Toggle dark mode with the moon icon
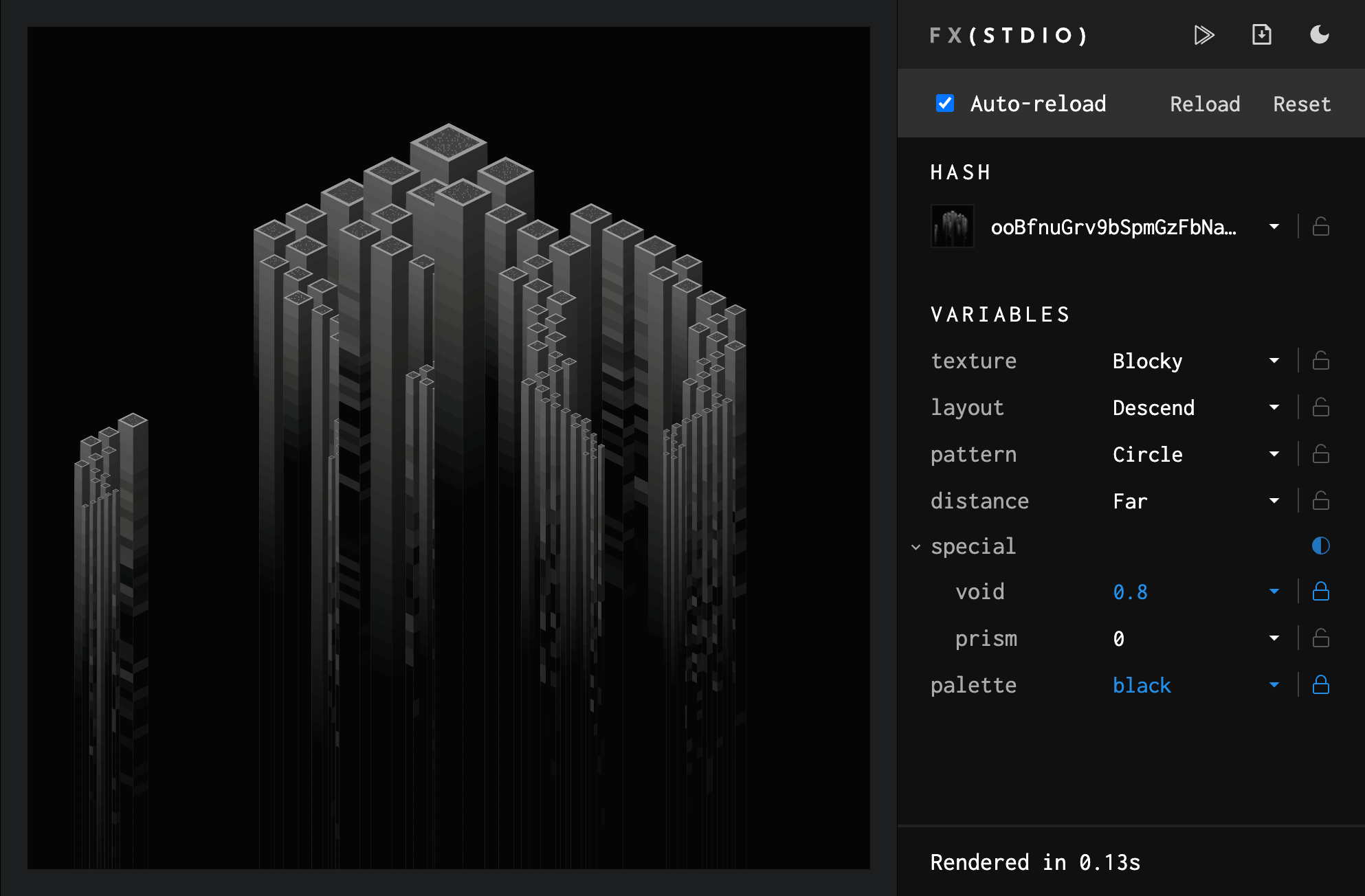This screenshot has height=896, width=1365. [x=1320, y=35]
